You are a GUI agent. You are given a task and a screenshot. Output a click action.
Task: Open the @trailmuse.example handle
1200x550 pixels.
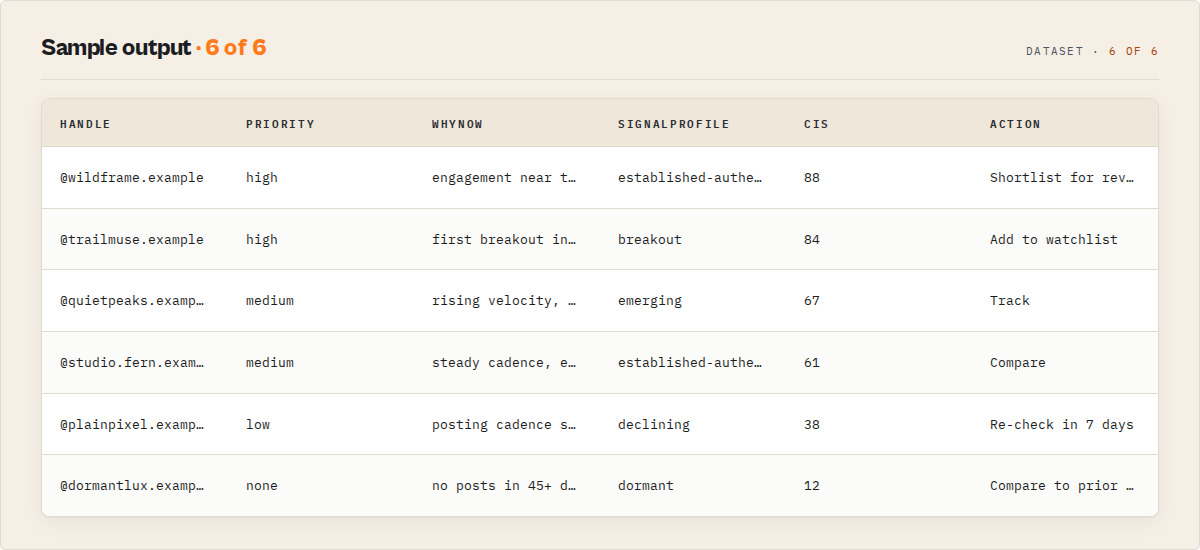click(x=132, y=240)
